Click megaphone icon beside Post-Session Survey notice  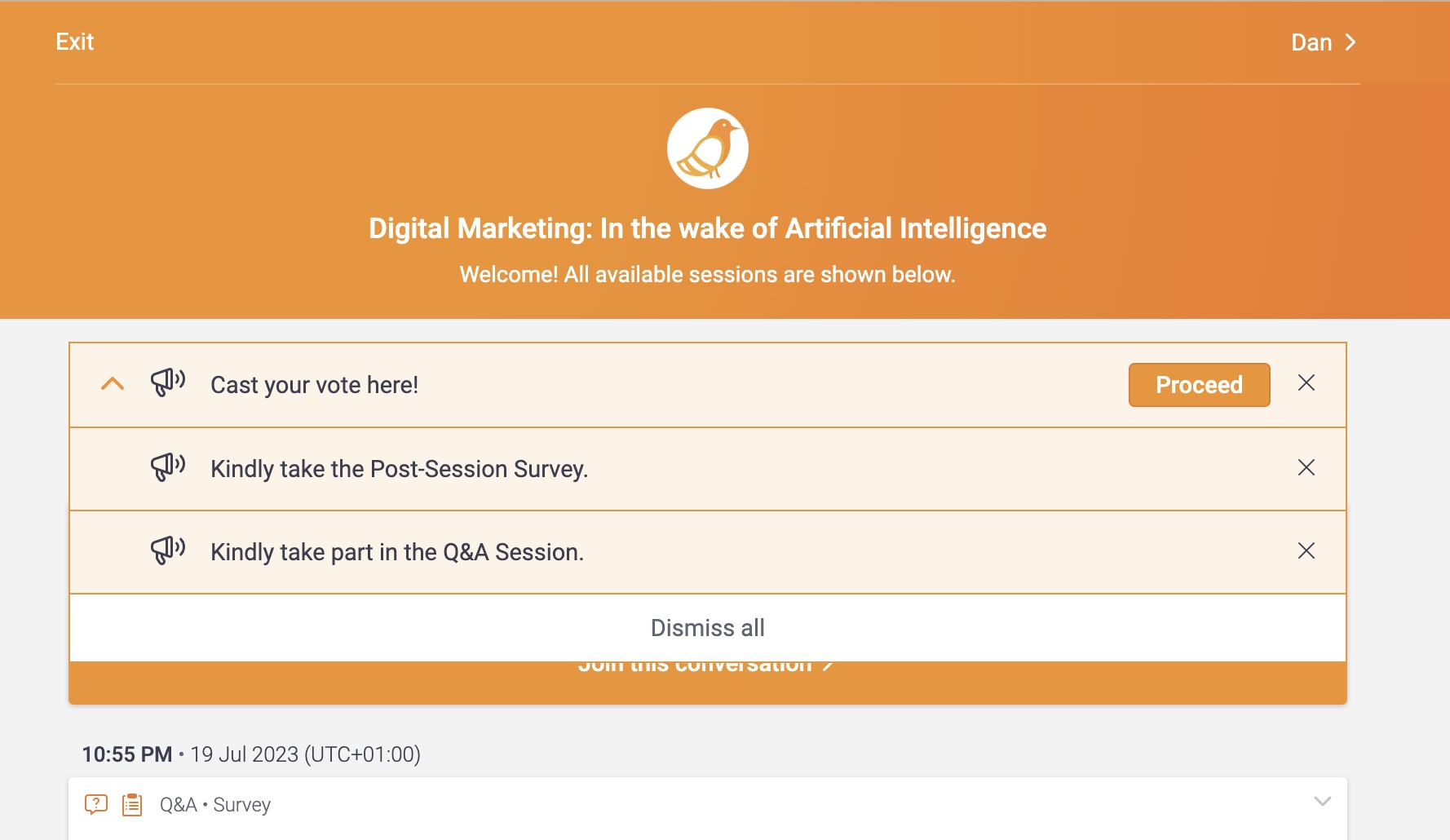tap(168, 466)
